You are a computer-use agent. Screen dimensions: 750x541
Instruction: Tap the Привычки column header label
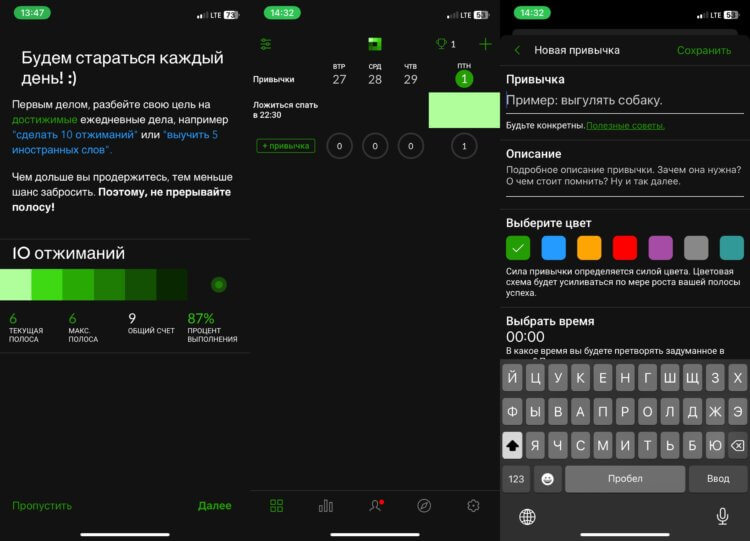point(274,79)
